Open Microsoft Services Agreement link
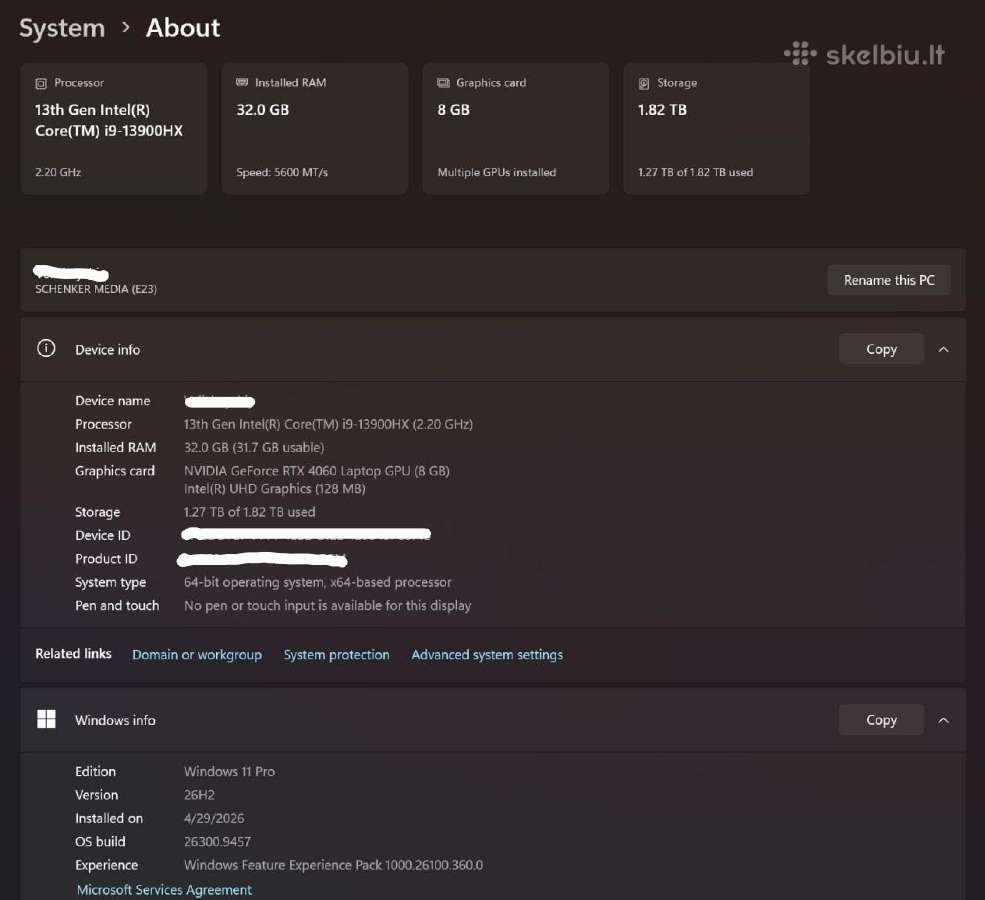 [164, 889]
